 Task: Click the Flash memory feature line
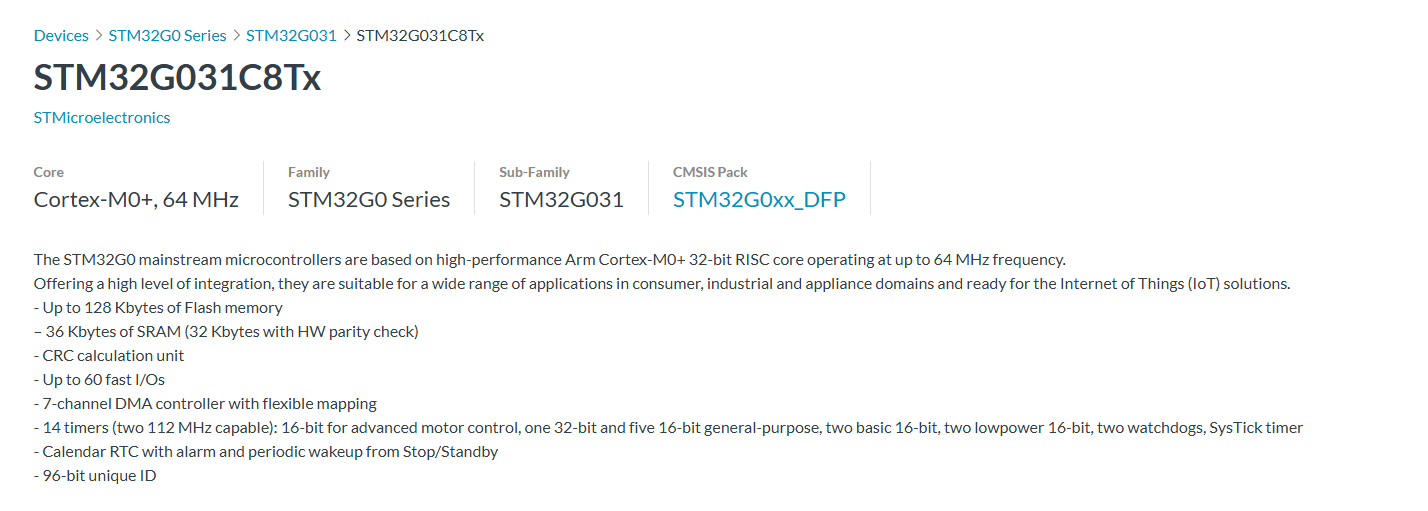click(x=158, y=307)
